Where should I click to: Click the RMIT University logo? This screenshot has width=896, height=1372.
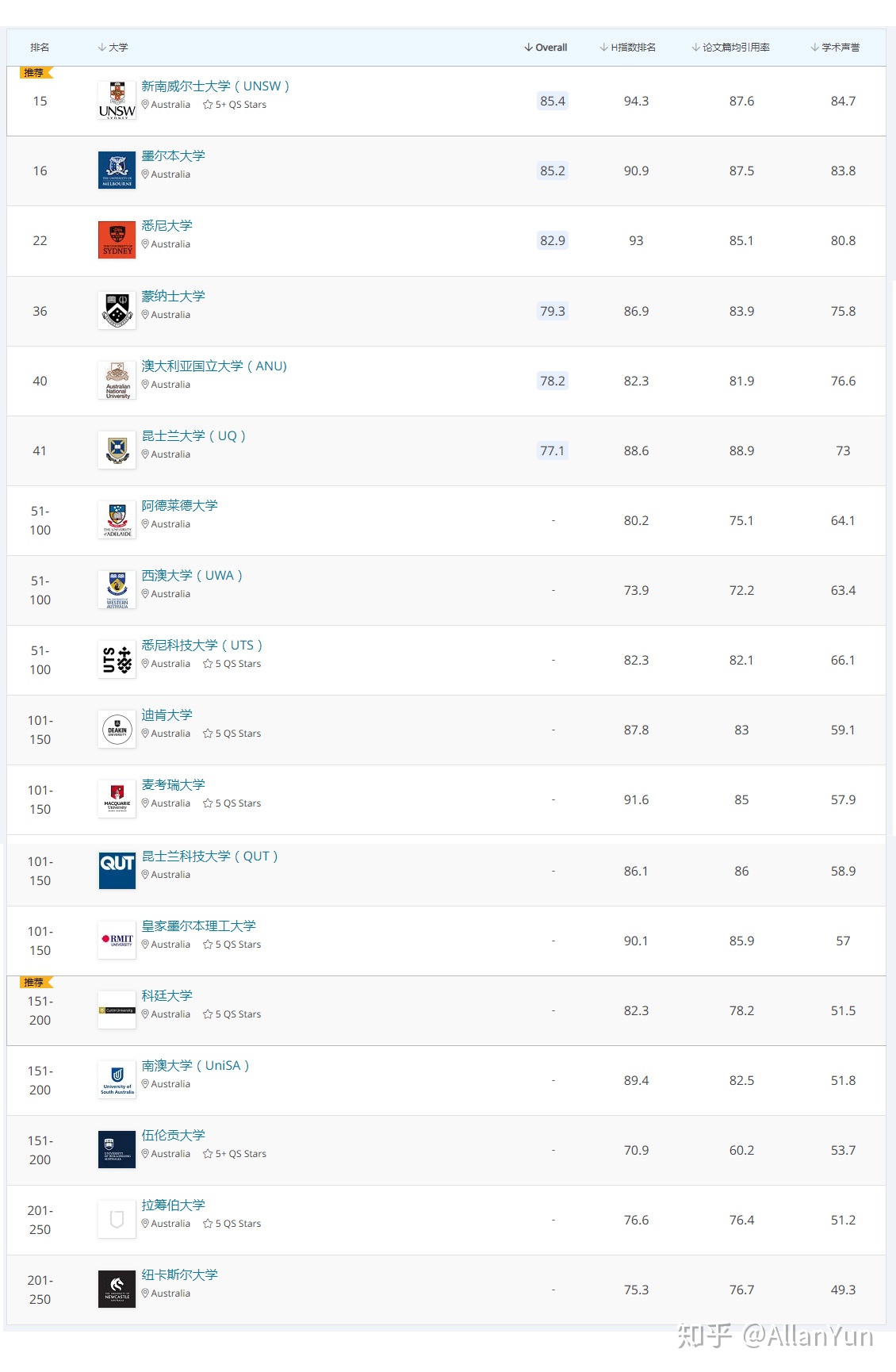(x=117, y=941)
